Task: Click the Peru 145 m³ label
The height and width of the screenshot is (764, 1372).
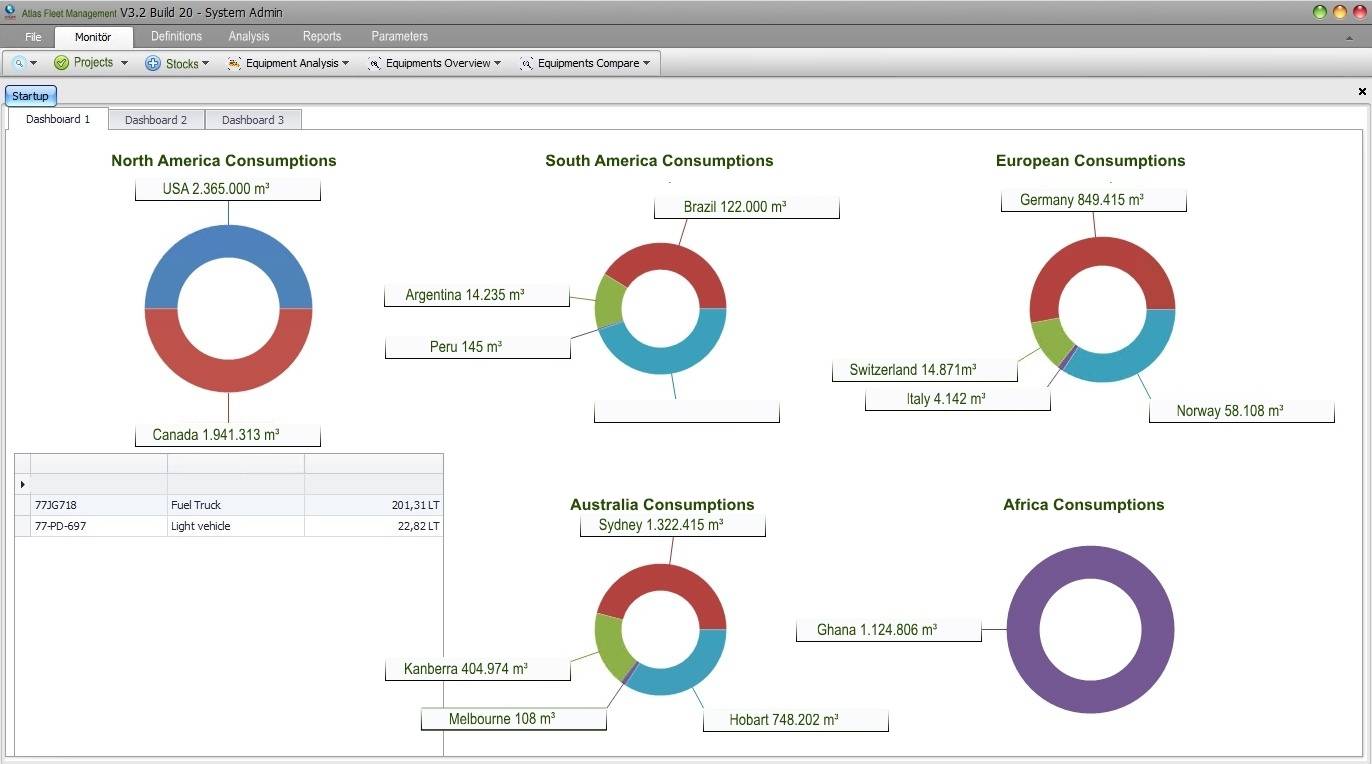Action: click(478, 347)
